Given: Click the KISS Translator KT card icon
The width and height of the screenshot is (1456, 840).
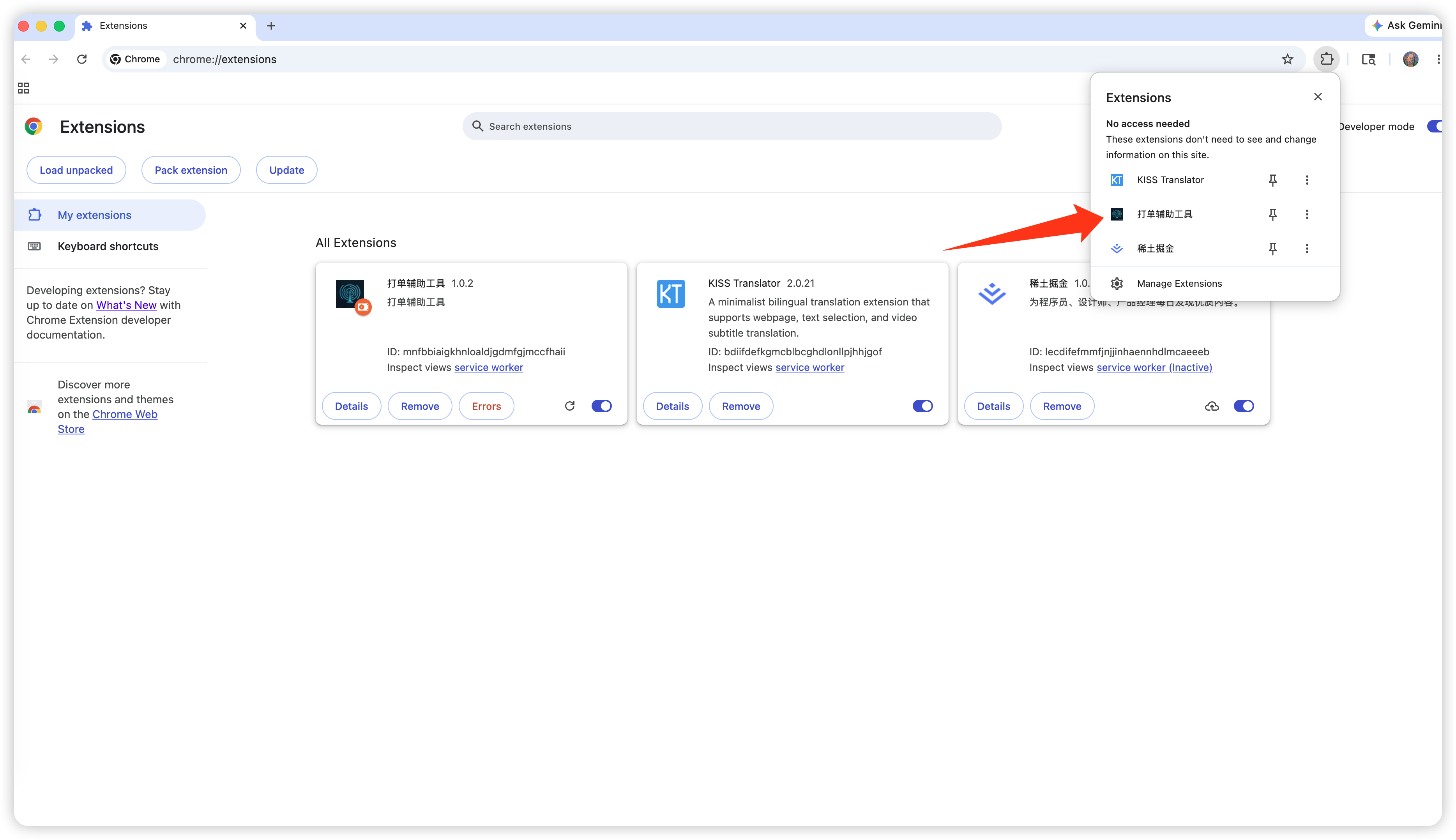Looking at the screenshot, I should pos(671,294).
